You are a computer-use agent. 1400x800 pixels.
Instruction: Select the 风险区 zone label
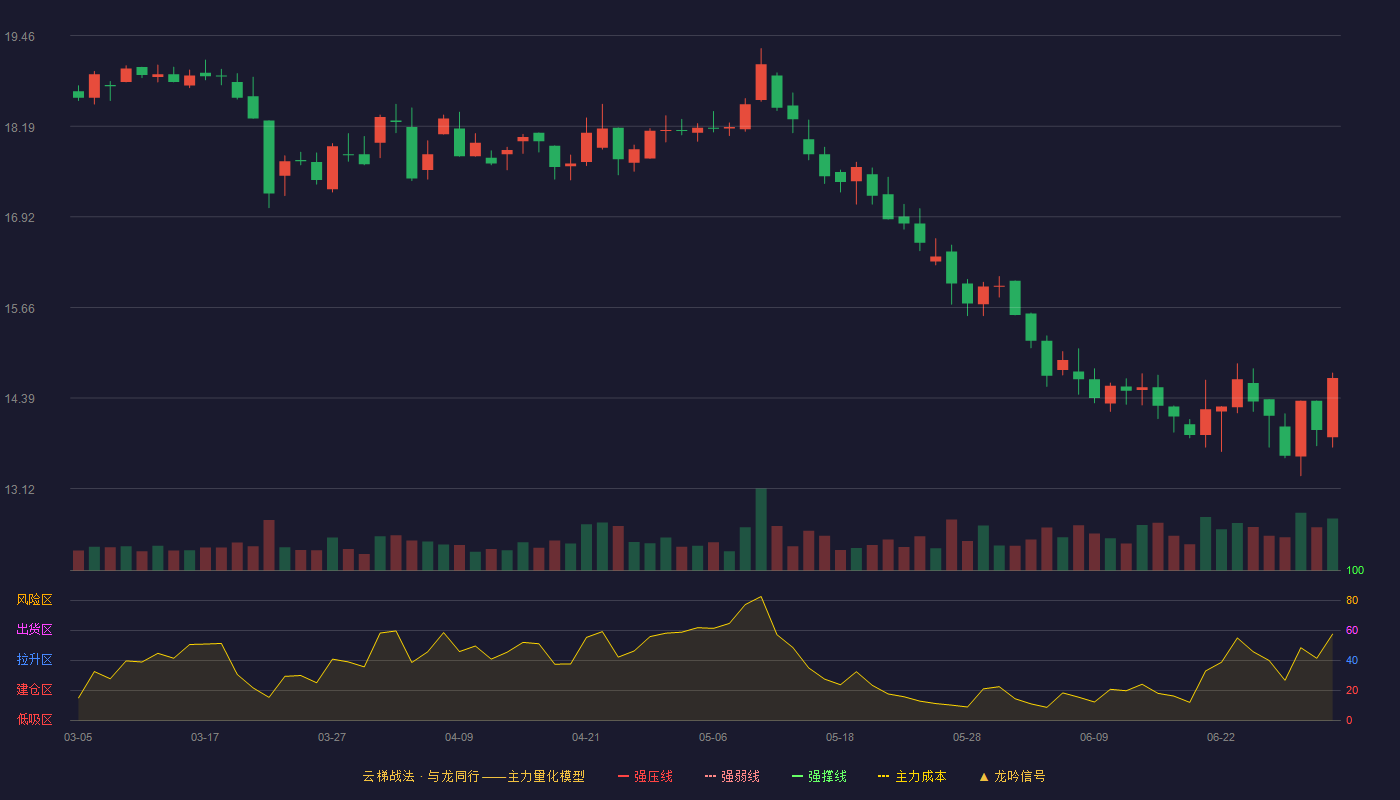(34, 600)
